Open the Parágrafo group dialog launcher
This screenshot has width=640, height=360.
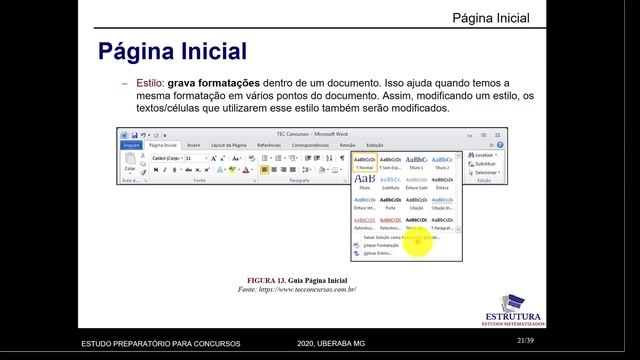(345, 180)
